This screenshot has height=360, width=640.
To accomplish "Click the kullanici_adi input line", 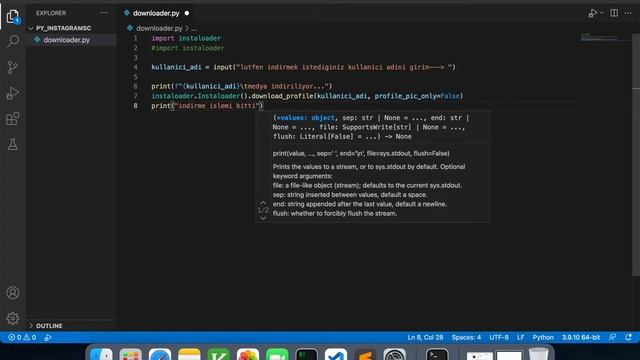I will [303, 67].
